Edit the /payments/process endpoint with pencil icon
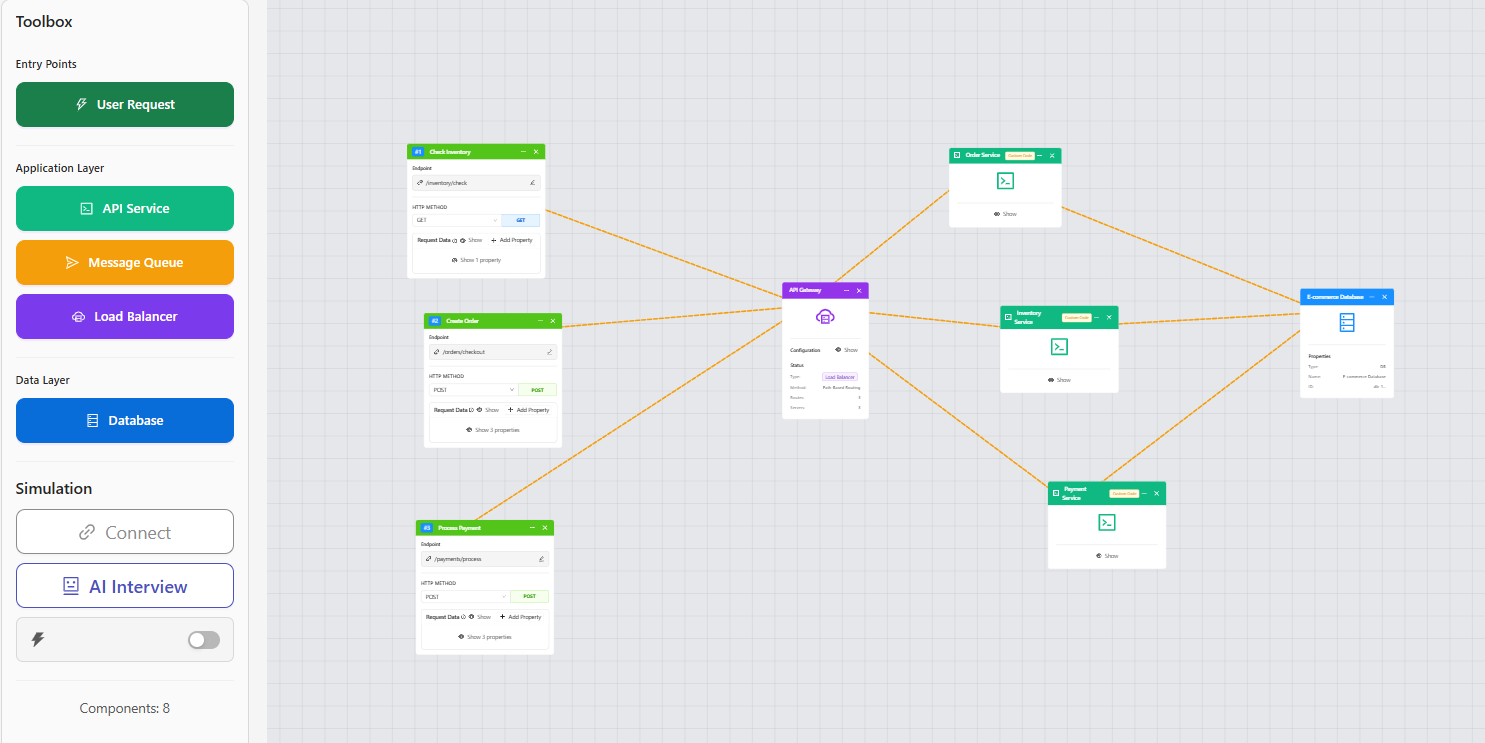 (x=541, y=559)
